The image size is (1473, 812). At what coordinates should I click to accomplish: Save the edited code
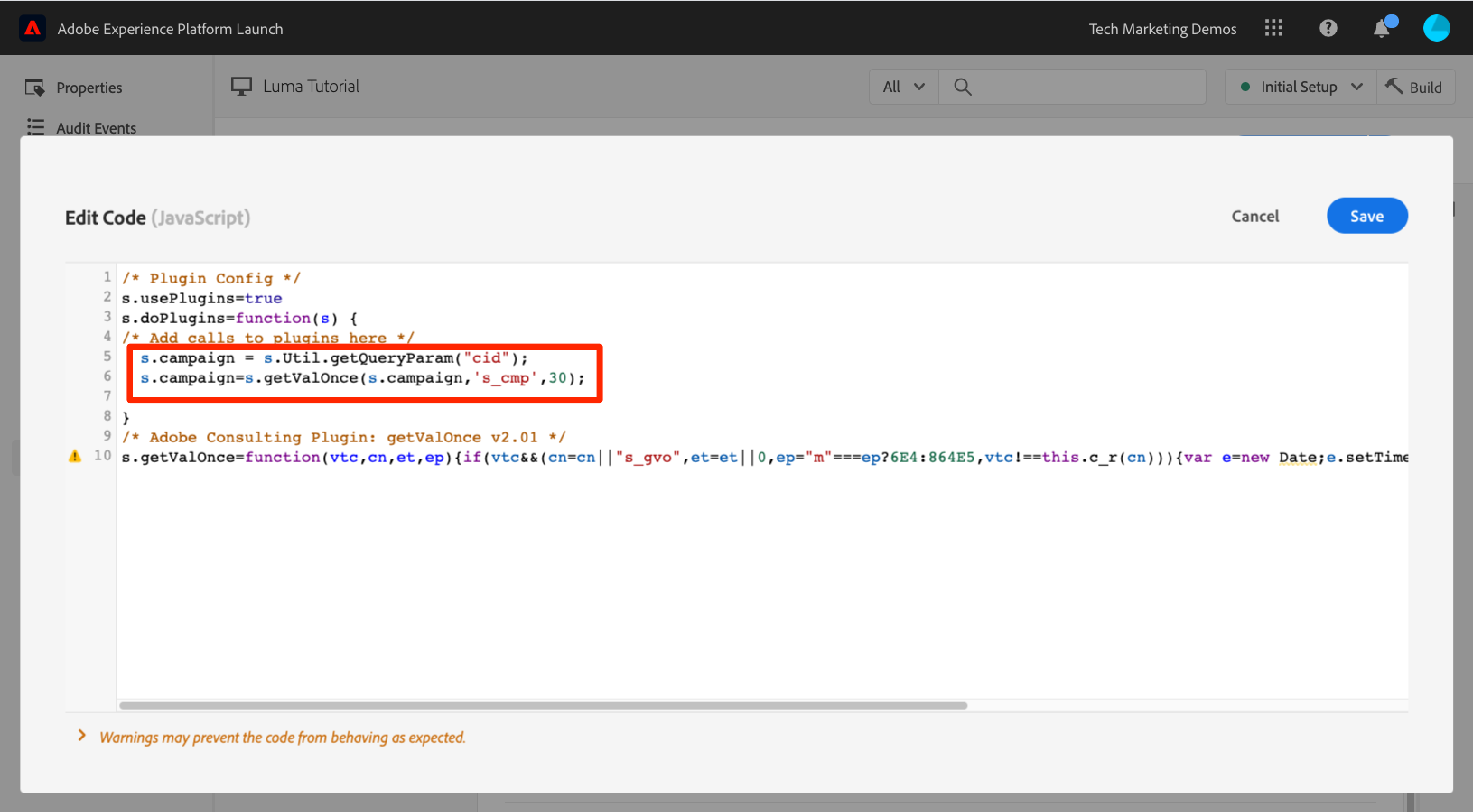coord(1366,216)
